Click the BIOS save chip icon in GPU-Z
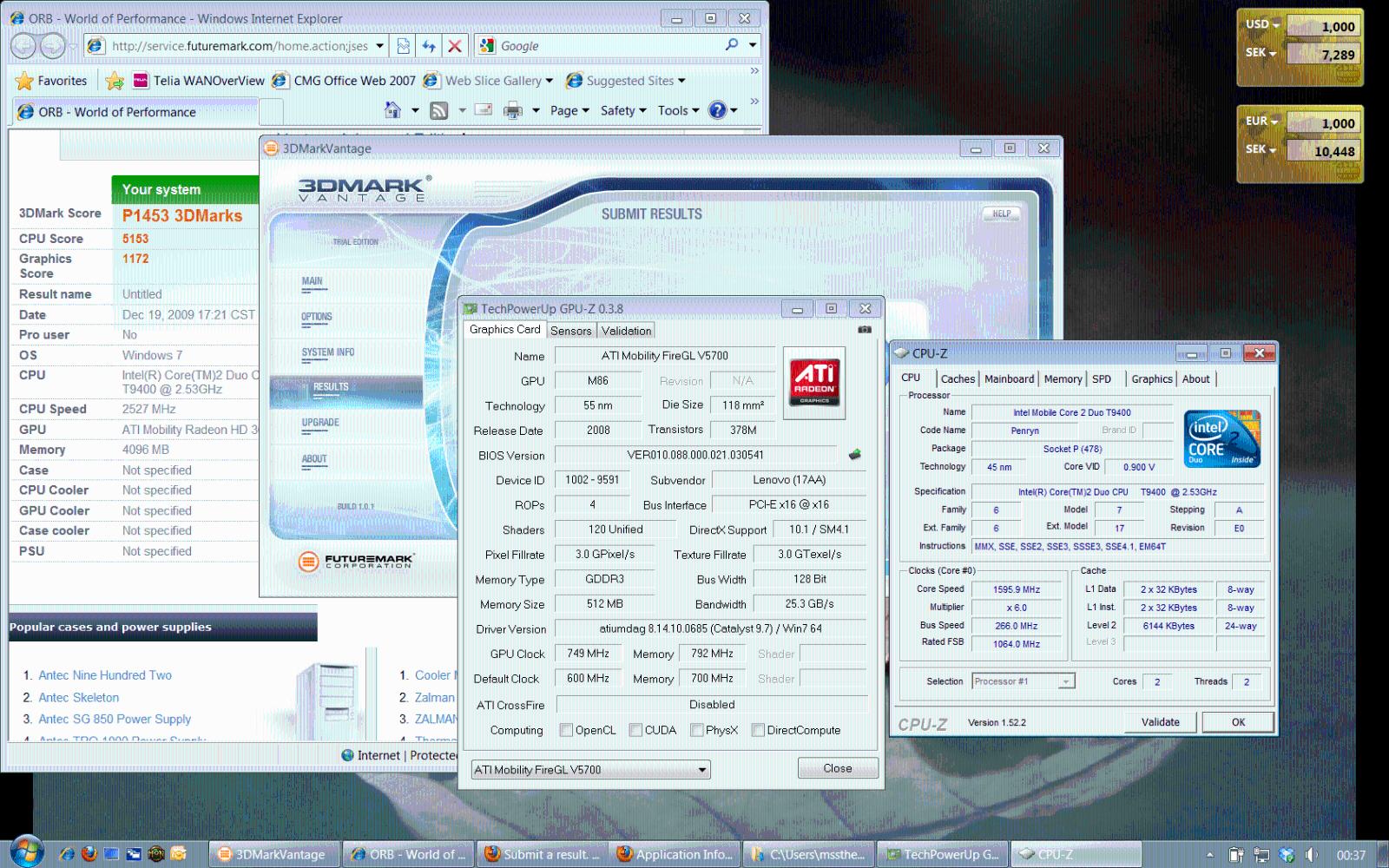1389x868 pixels. coord(855,454)
